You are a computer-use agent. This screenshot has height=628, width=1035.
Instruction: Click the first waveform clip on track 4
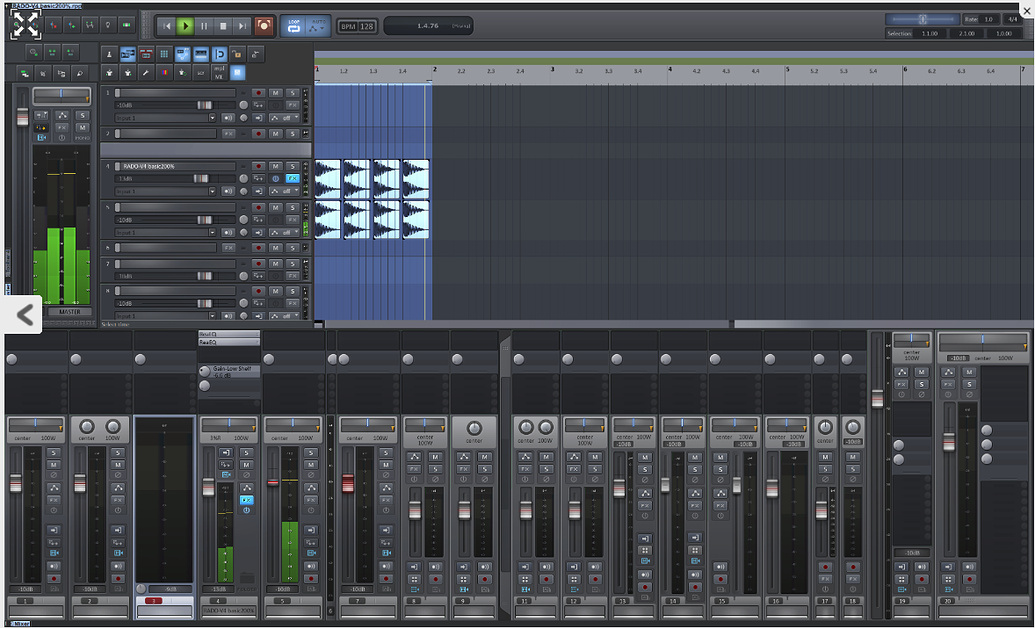328,178
